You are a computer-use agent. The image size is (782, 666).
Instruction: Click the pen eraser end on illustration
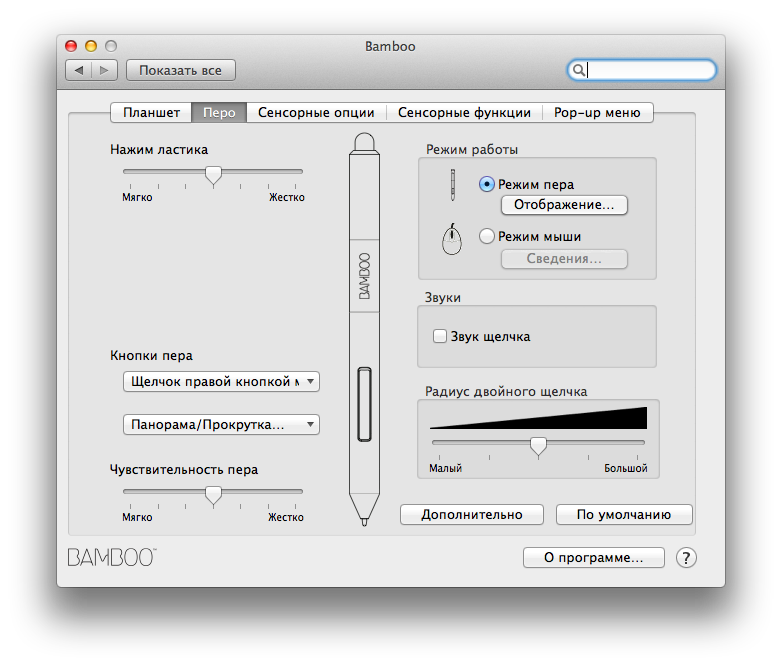tap(365, 142)
